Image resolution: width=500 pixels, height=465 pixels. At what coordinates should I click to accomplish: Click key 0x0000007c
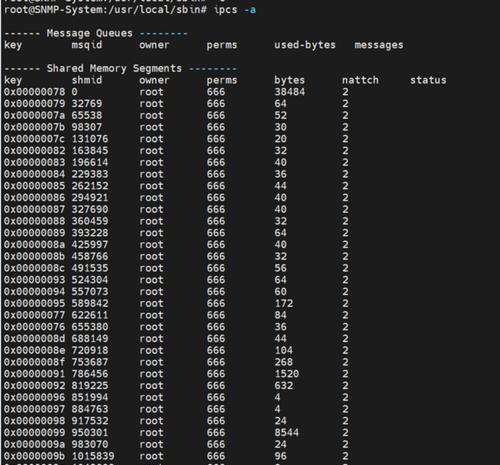(34, 139)
